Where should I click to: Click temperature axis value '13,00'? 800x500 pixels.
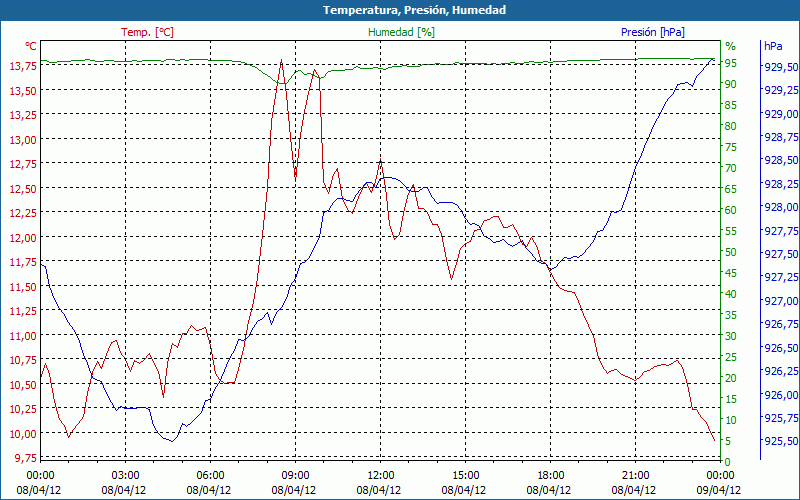(x=23, y=139)
